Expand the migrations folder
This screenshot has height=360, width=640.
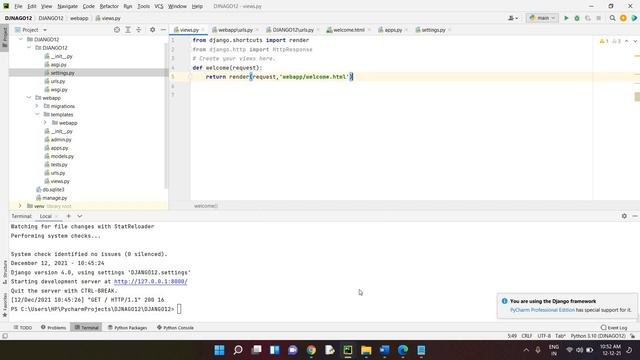pyautogui.click(x=37, y=106)
